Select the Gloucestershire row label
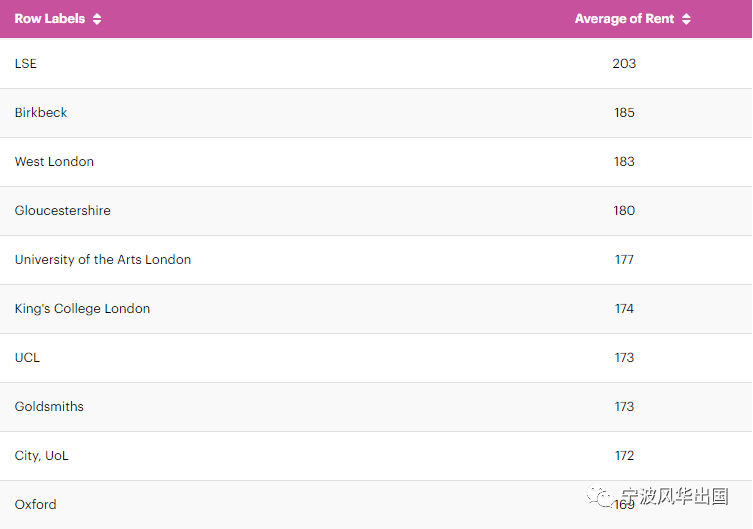 pos(62,210)
